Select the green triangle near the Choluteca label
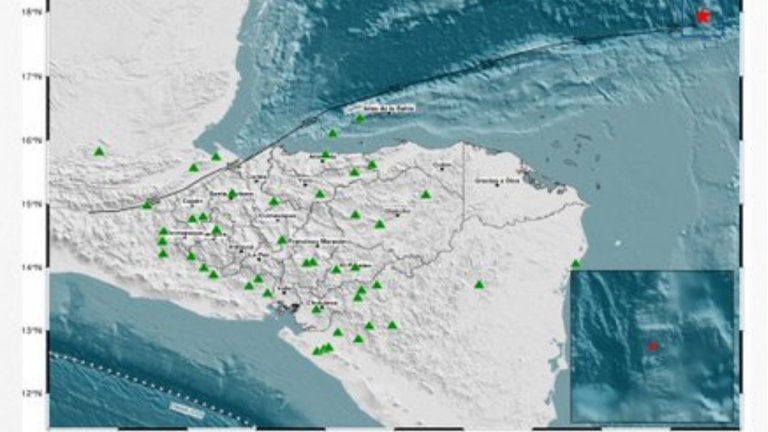The width and height of the screenshot is (768, 432). (x=317, y=309)
